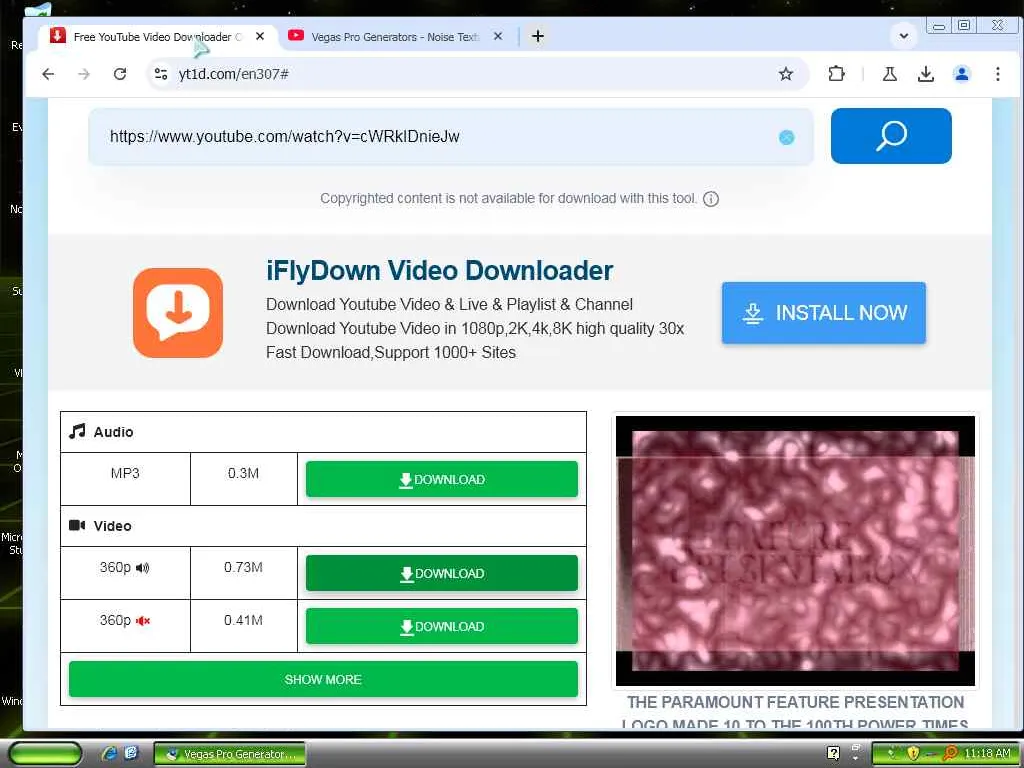Click the blue search magnifier button
Image resolution: width=1024 pixels, height=768 pixels.
point(891,136)
